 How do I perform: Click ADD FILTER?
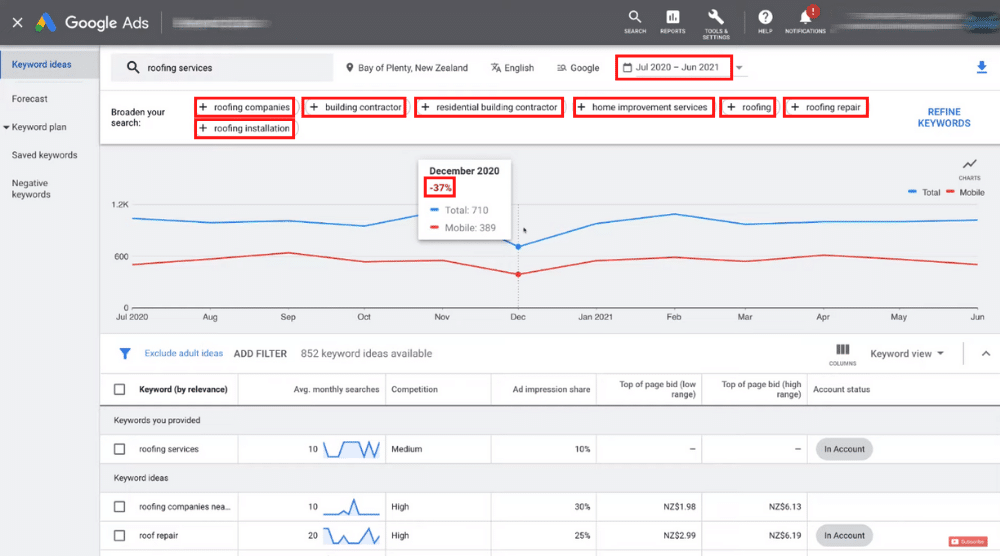coord(260,353)
